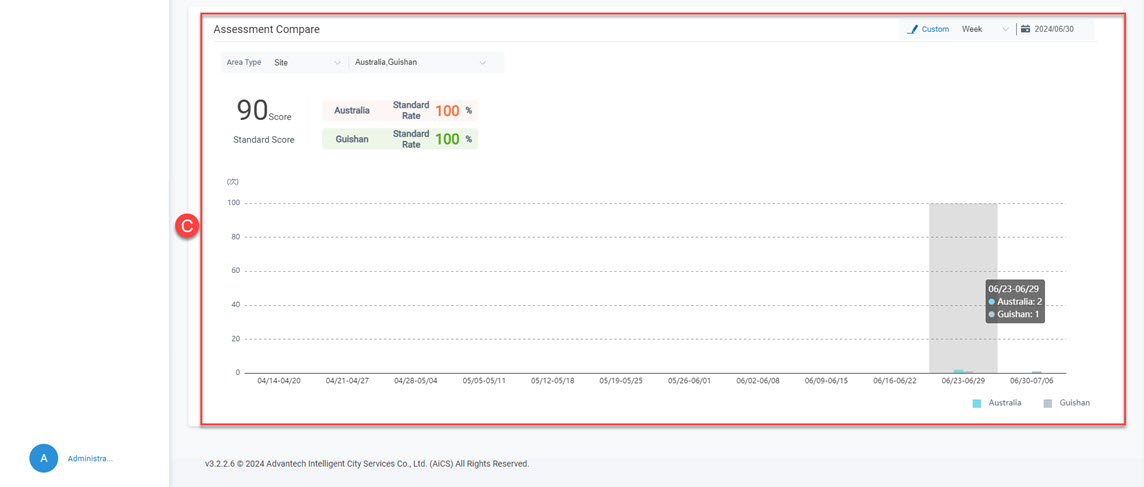Click the 05/26-06/01 axis label
The width and height of the screenshot is (1144, 487).
tap(689, 381)
